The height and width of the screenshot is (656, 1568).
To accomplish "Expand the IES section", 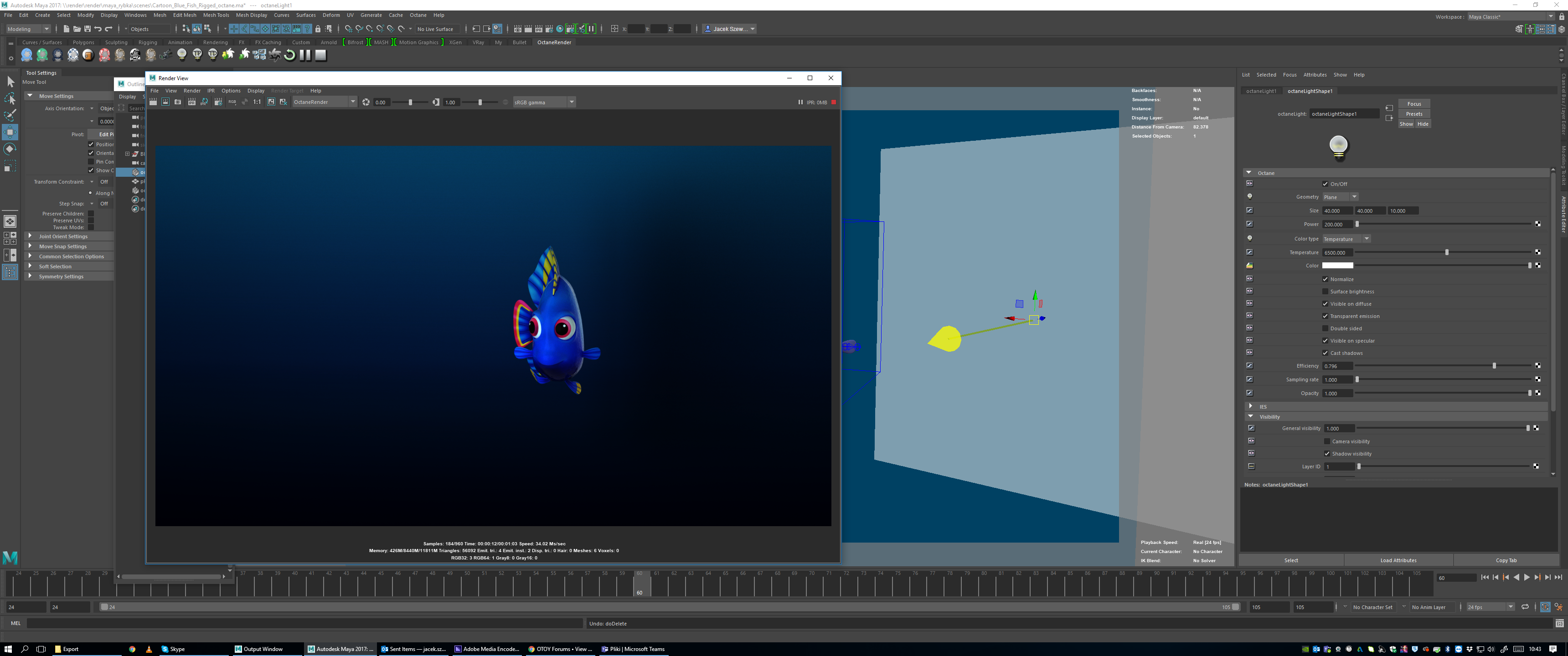I will (x=1251, y=406).
